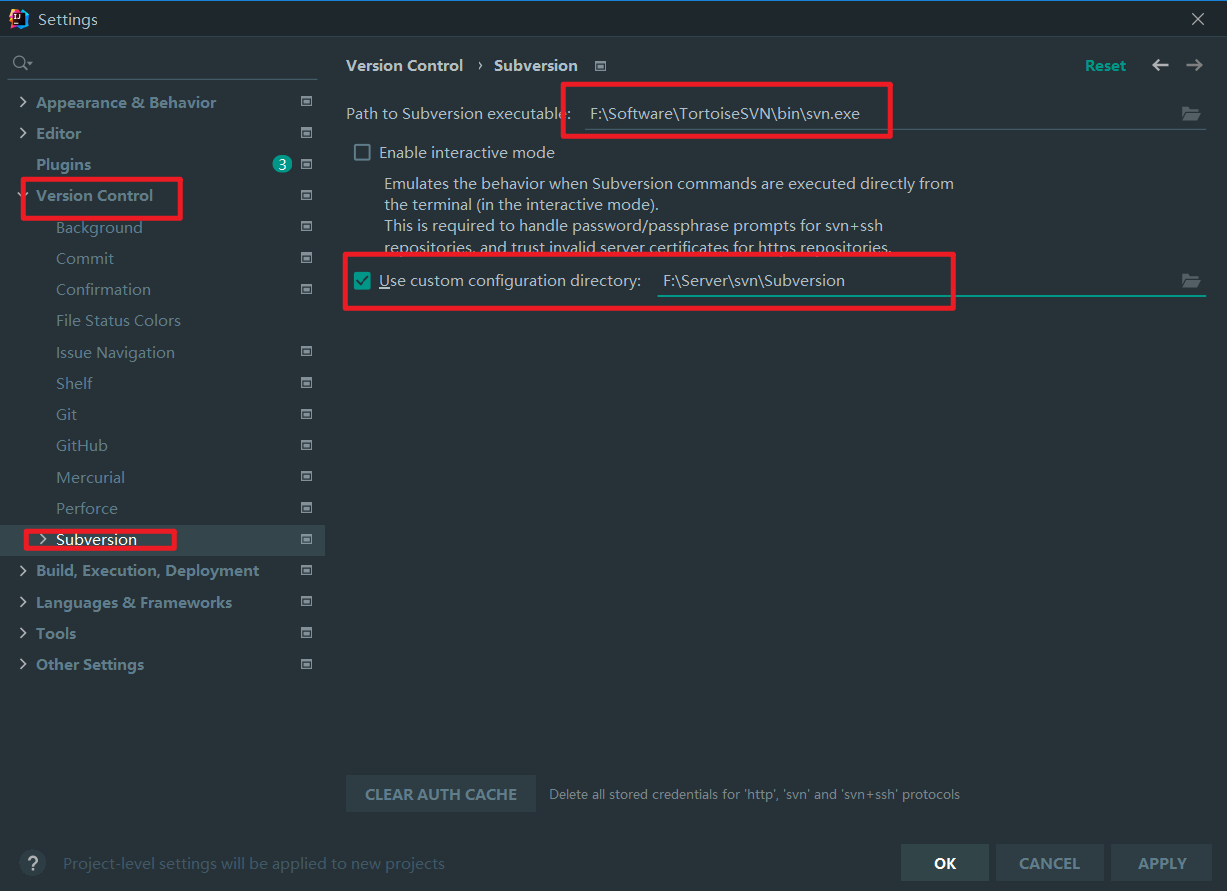
Task: Open File Status Colors settings
Action: pos(118,320)
